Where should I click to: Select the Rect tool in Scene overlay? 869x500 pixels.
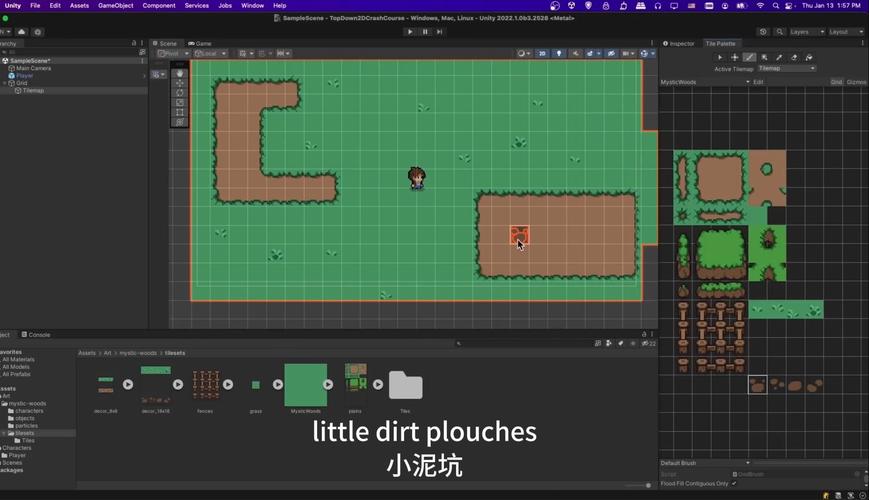180,112
